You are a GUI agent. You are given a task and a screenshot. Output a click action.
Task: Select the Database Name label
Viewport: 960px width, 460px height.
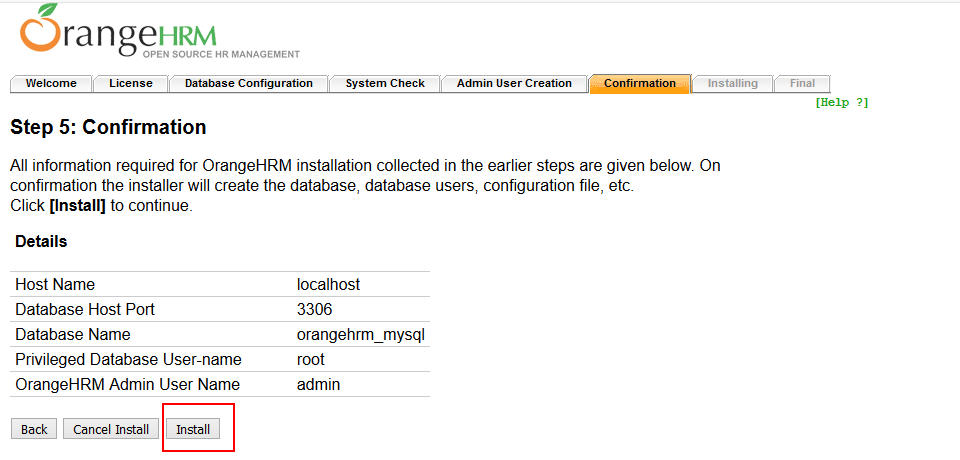73,334
